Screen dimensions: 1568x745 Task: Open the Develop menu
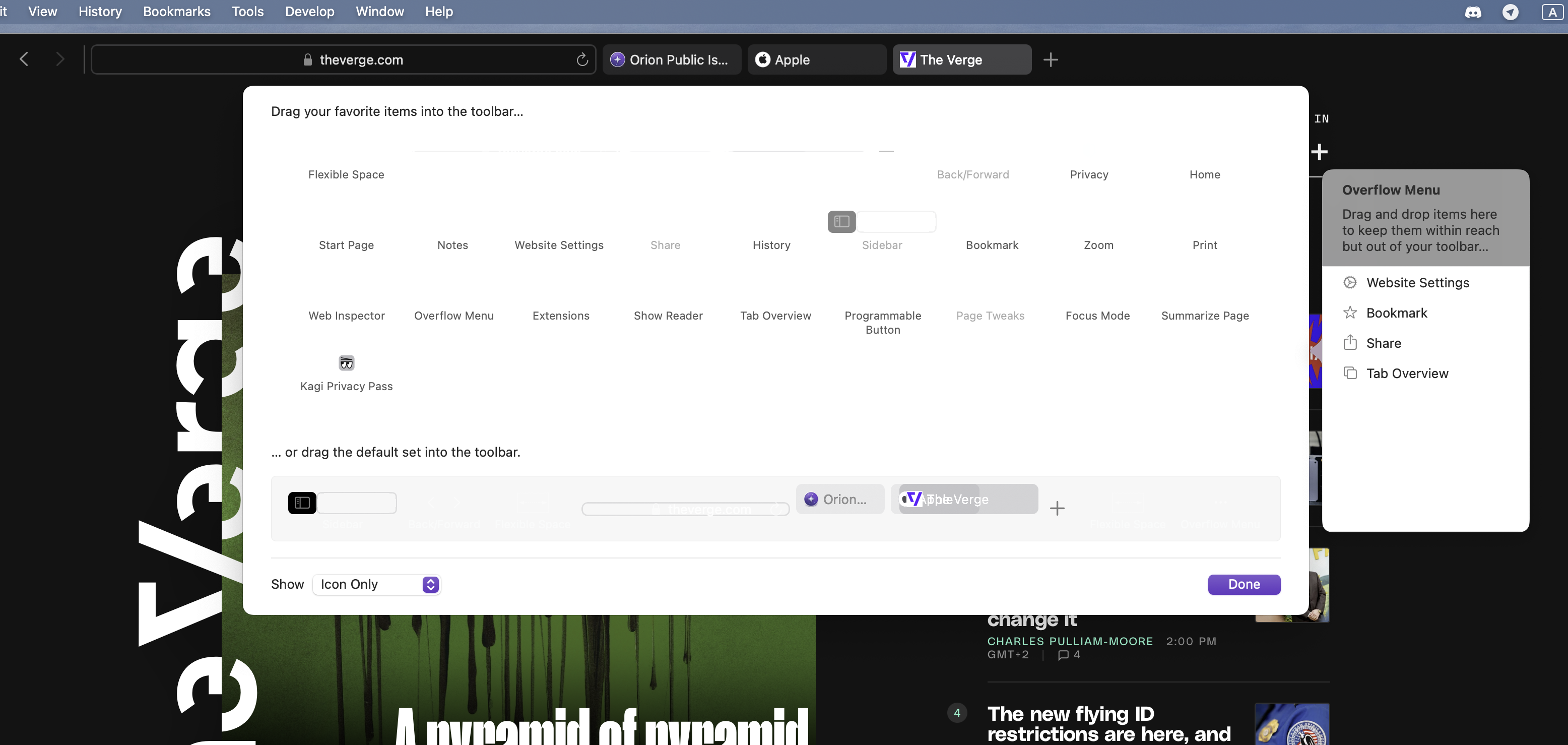[309, 12]
